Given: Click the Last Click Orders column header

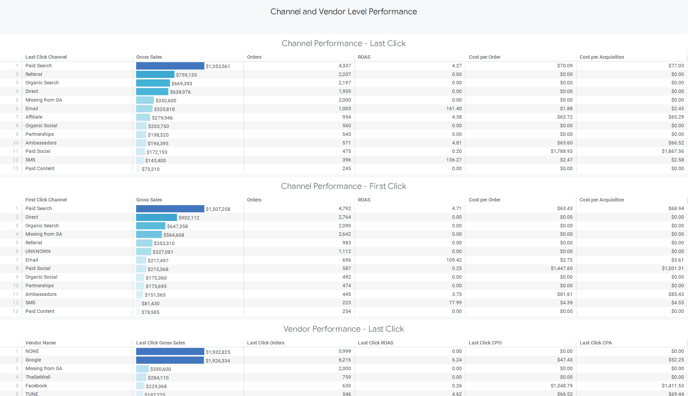Looking at the screenshot, I should [265, 343].
